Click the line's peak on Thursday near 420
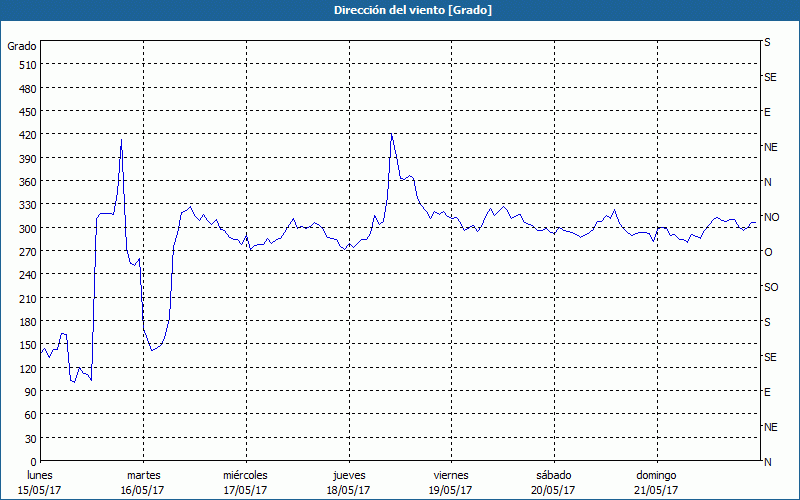 [x=391, y=134]
